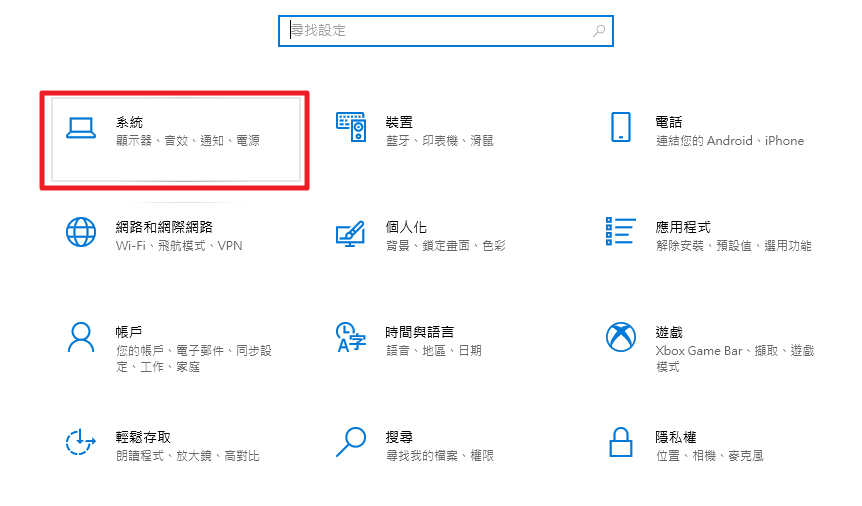Click the text 背景、鎖定畫面、色彩
The width and height of the screenshot is (862, 506).
coord(445,246)
